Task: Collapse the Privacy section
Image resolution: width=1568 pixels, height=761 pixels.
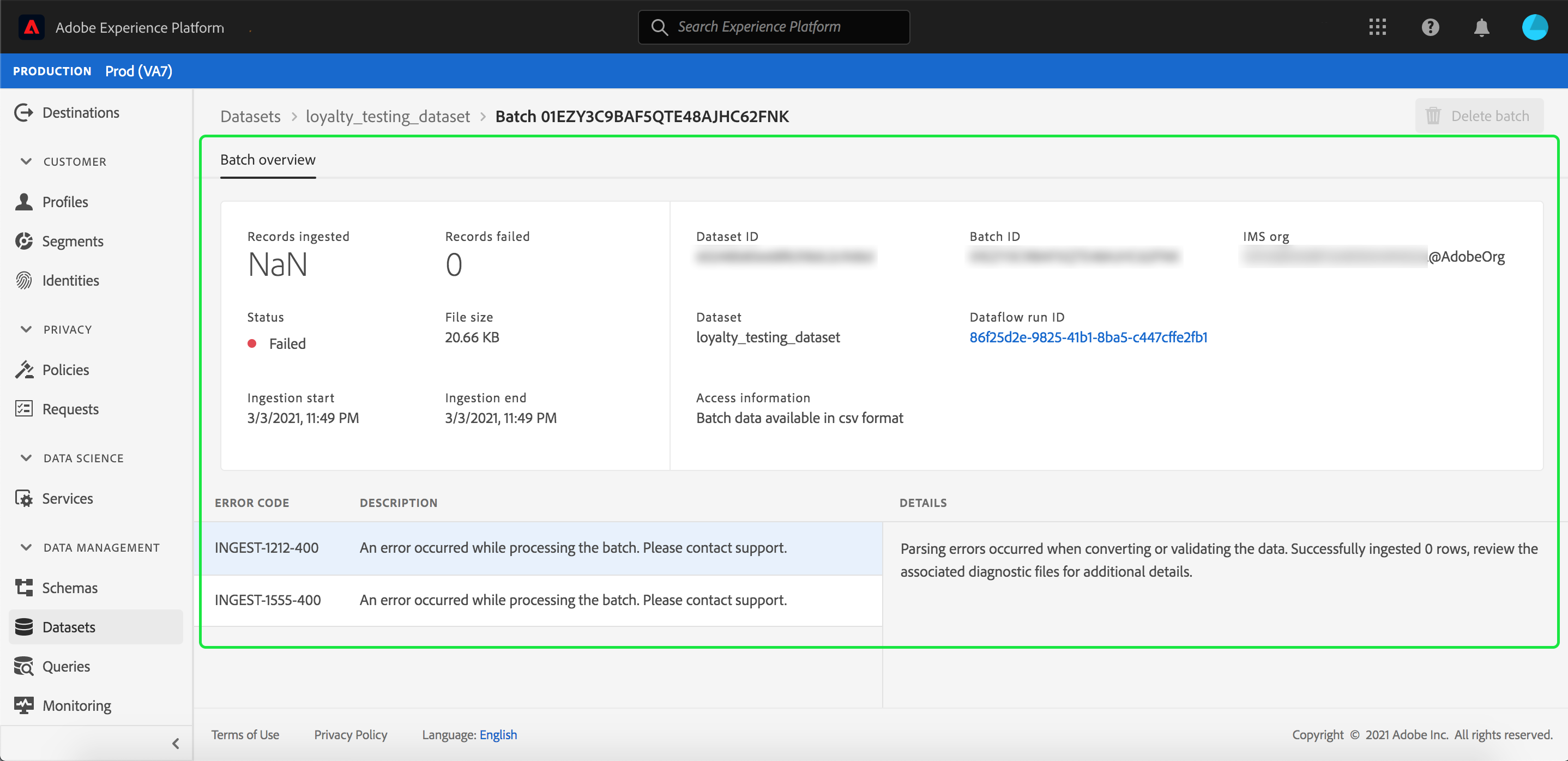Action: 26,329
